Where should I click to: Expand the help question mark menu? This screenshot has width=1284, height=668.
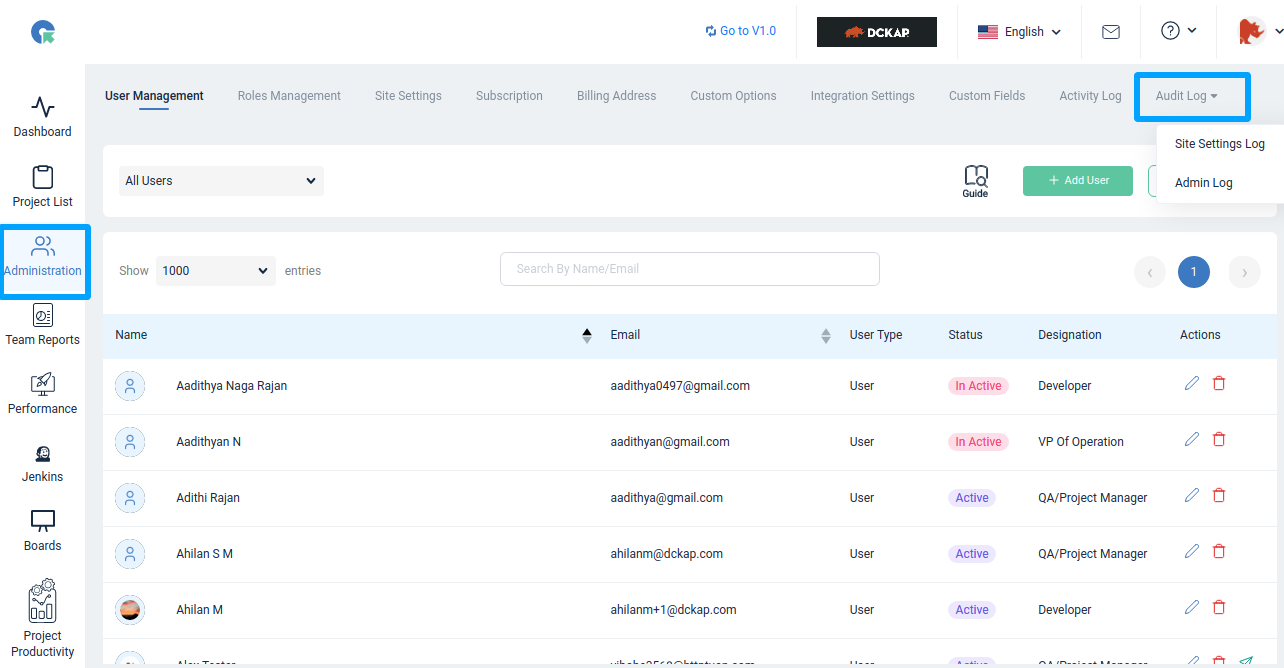tap(1178, 31)
